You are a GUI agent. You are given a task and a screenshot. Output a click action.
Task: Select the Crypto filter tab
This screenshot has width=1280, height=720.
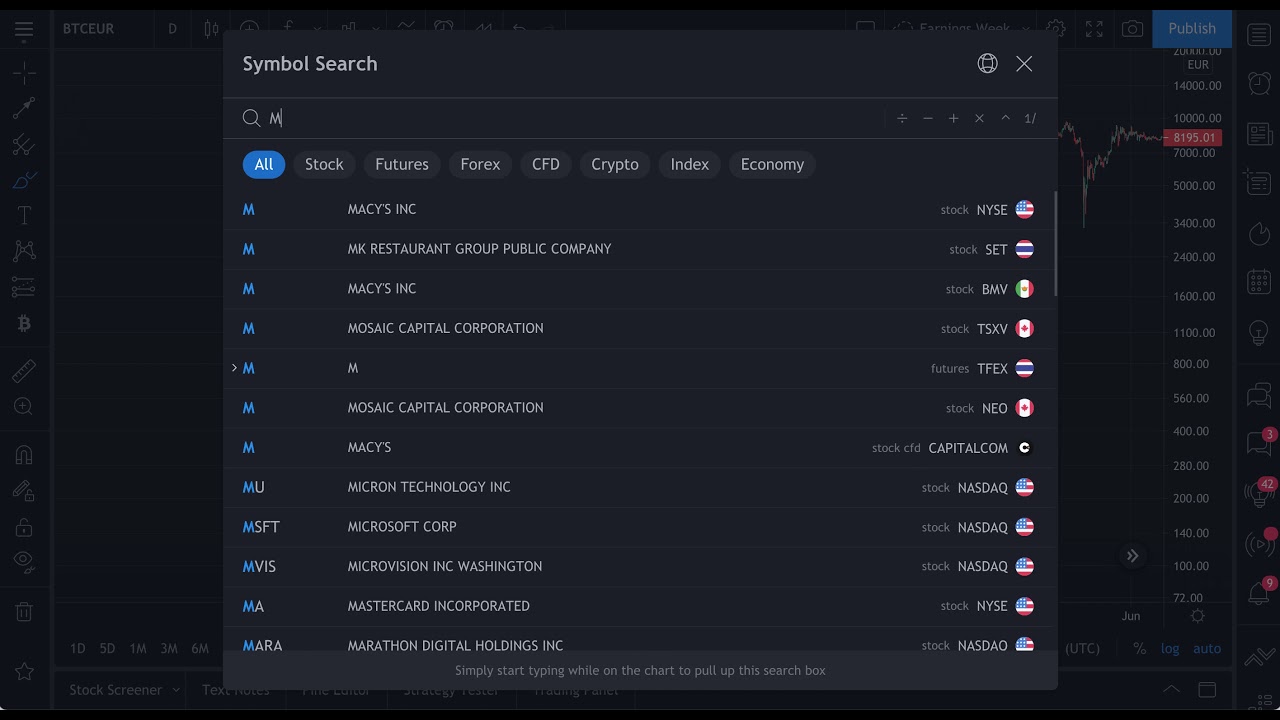tap(615, 164)
